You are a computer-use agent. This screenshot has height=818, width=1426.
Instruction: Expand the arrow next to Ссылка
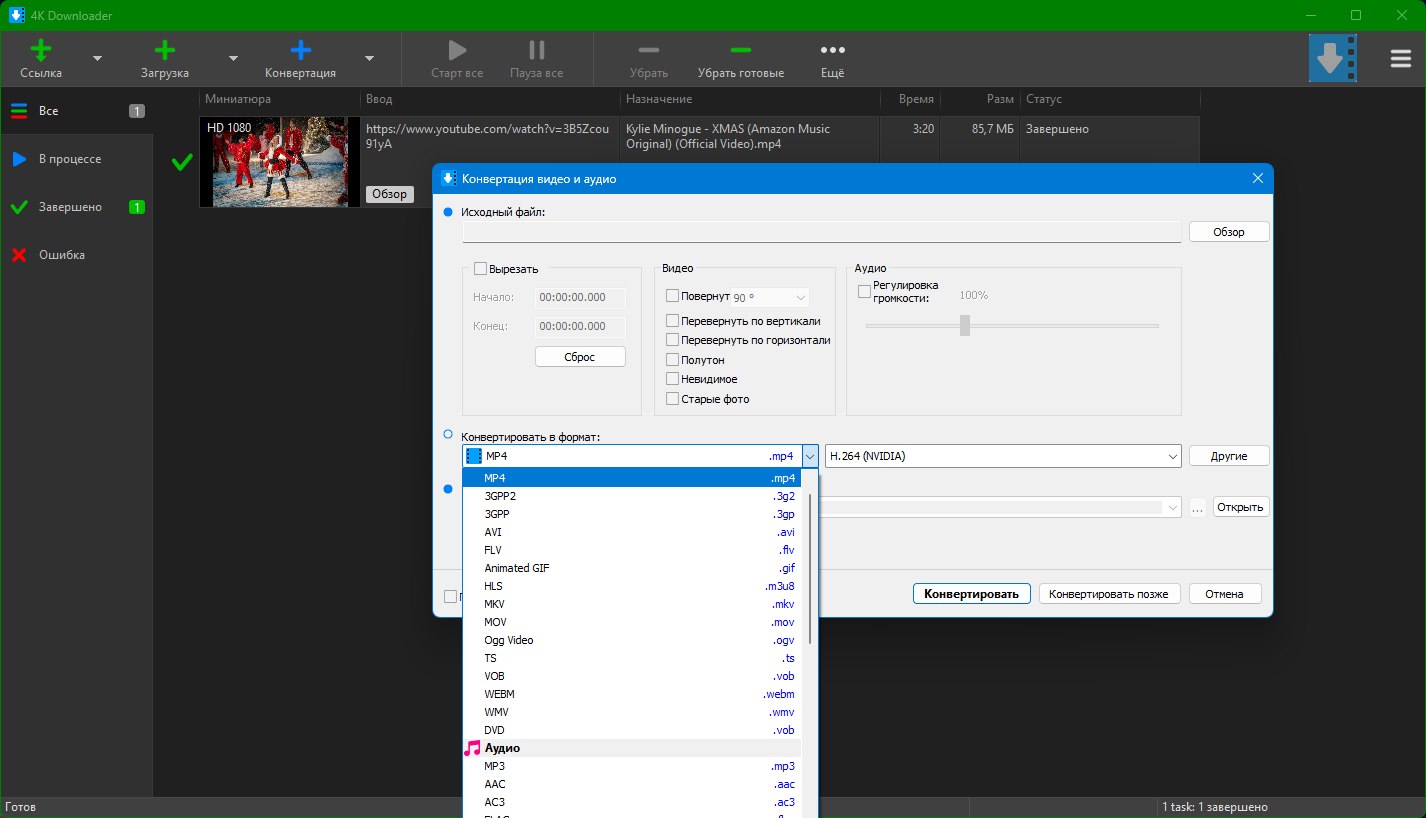97,58
